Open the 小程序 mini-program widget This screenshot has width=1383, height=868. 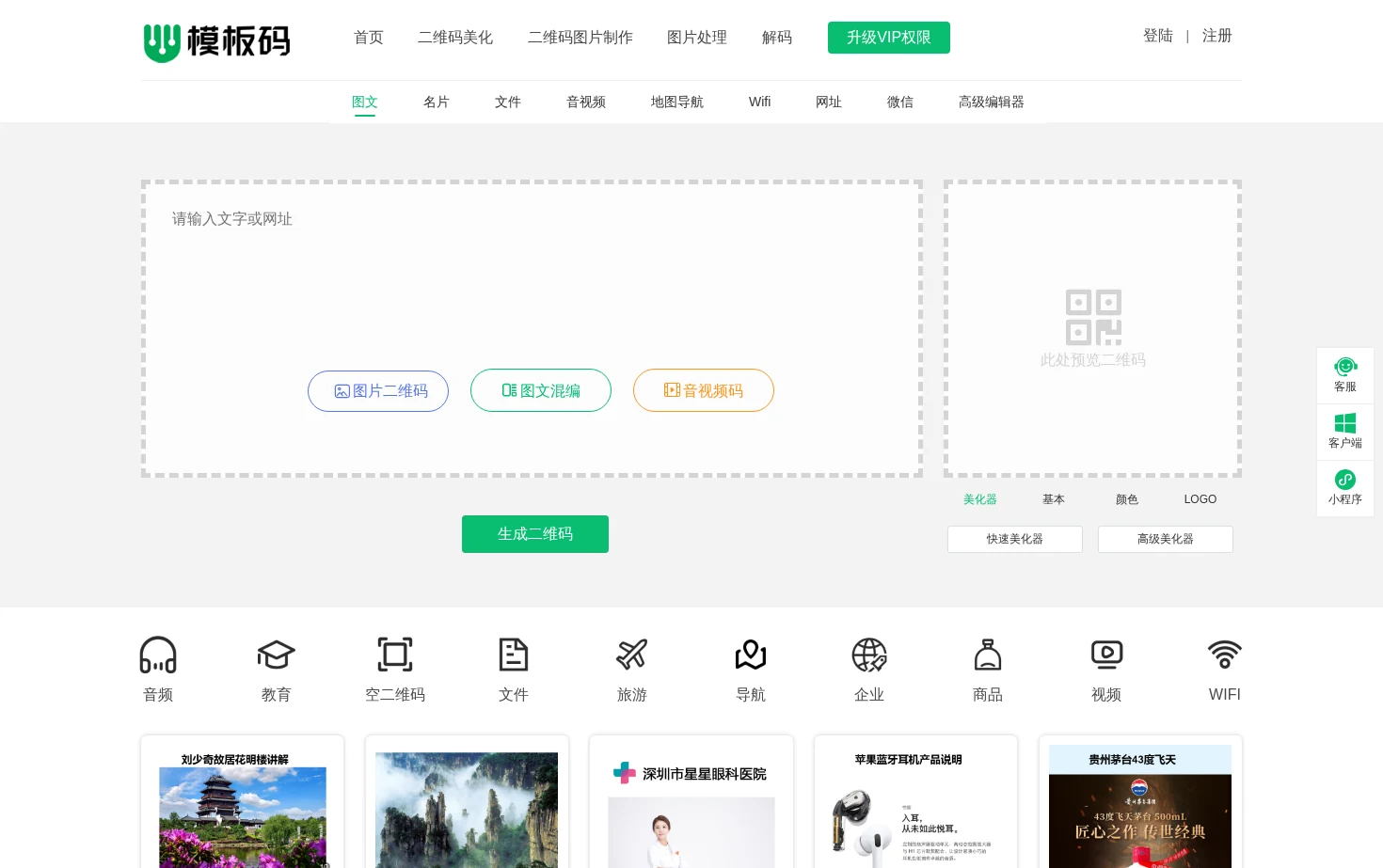click(x=1345, y=488)
